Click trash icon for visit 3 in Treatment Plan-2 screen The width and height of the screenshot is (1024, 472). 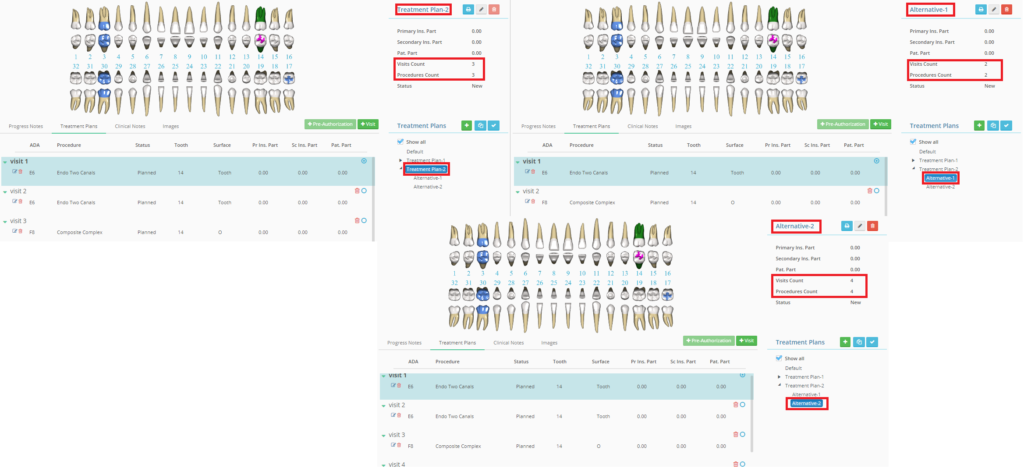click(x=357, y=221)
